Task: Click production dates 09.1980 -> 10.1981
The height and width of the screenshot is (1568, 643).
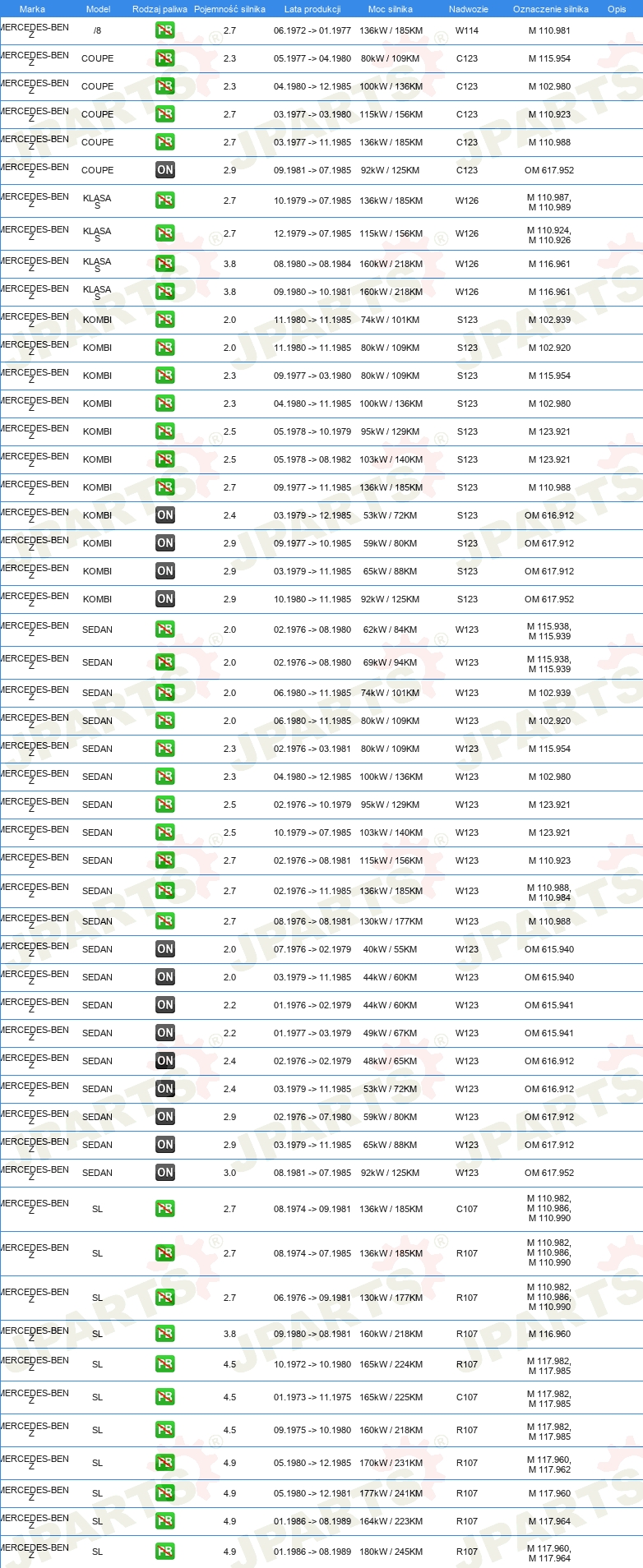Action: [x=312, y=292]
